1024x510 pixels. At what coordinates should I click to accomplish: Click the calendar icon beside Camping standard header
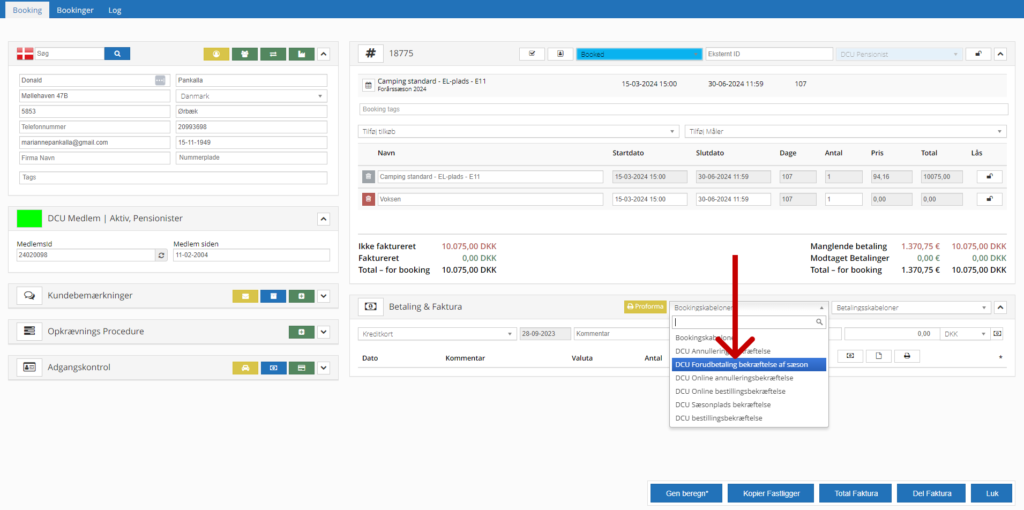[367, 85]
